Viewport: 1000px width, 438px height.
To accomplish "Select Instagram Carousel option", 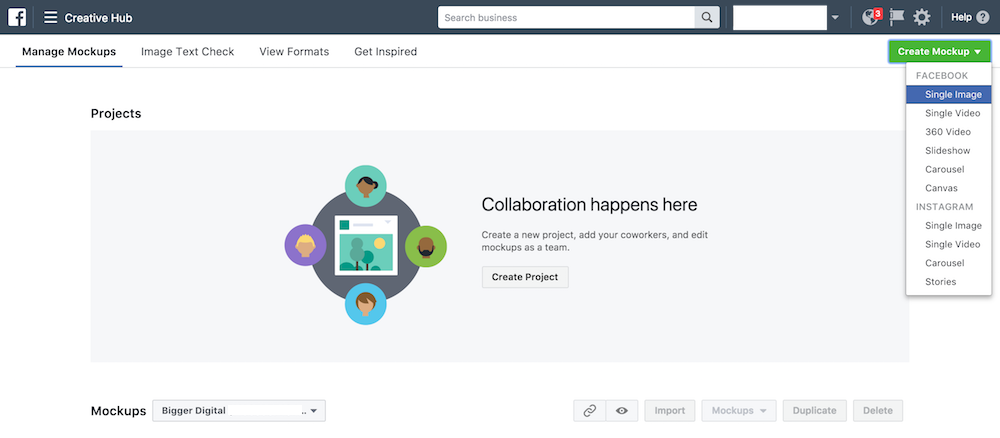I will [948, 263].
